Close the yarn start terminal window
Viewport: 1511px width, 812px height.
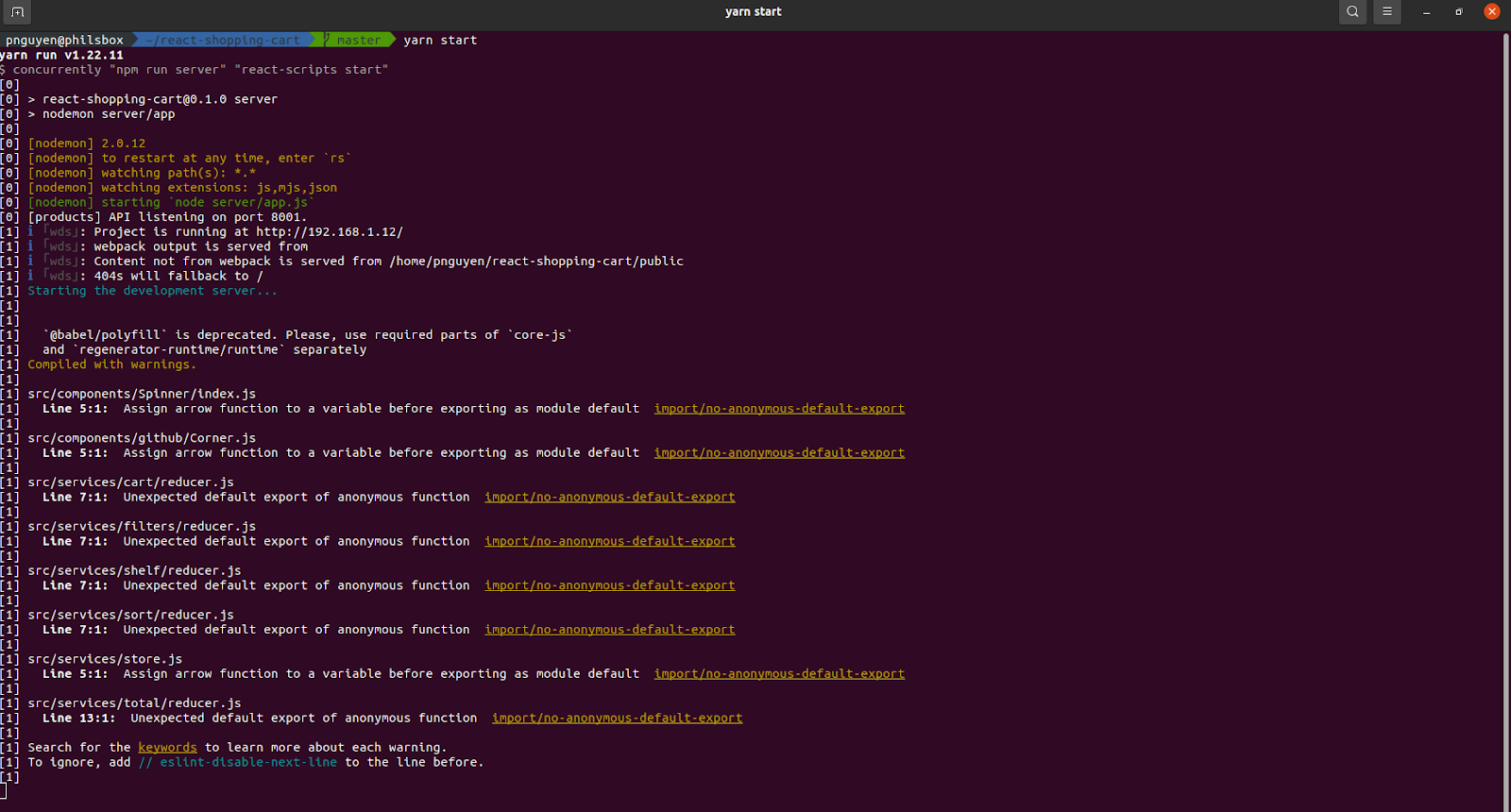point(1492,12)
